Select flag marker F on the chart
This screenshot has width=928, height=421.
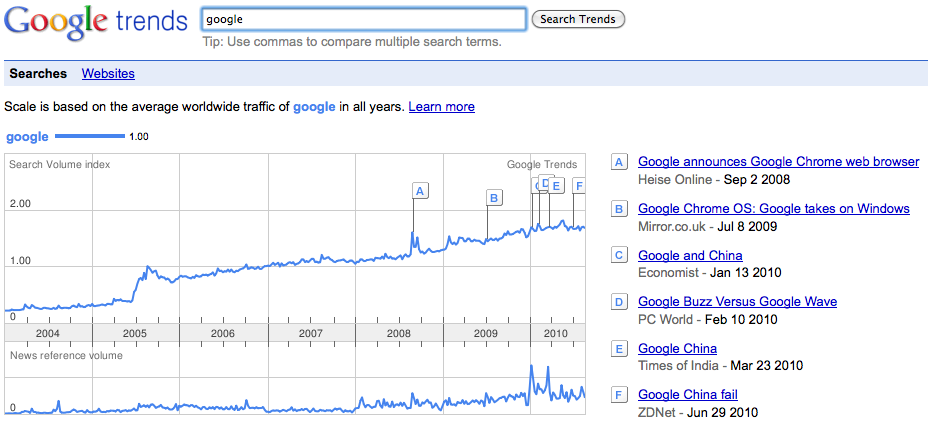point(579,185)
